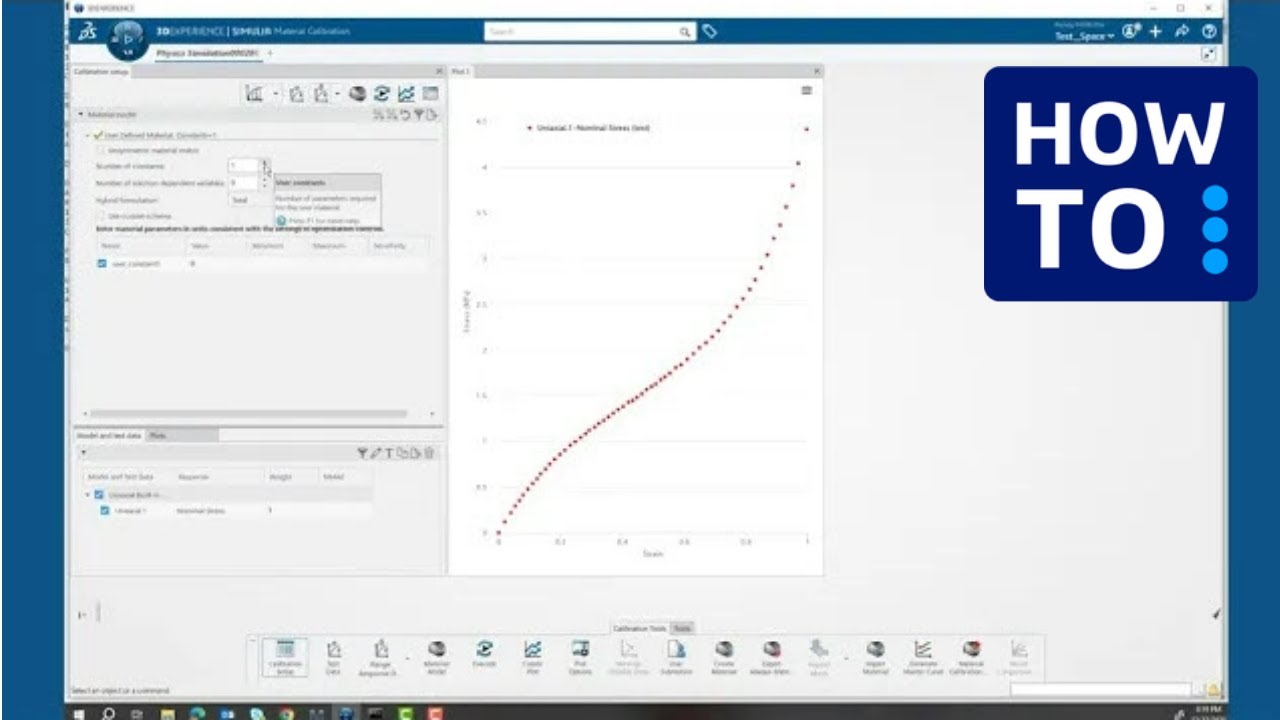Image resolution: width=1280 pixels, height=720 pixels.
Task: Open dropdown arrow next to test data plot icon
Action: pyautogui.click(x=276, y=94)
